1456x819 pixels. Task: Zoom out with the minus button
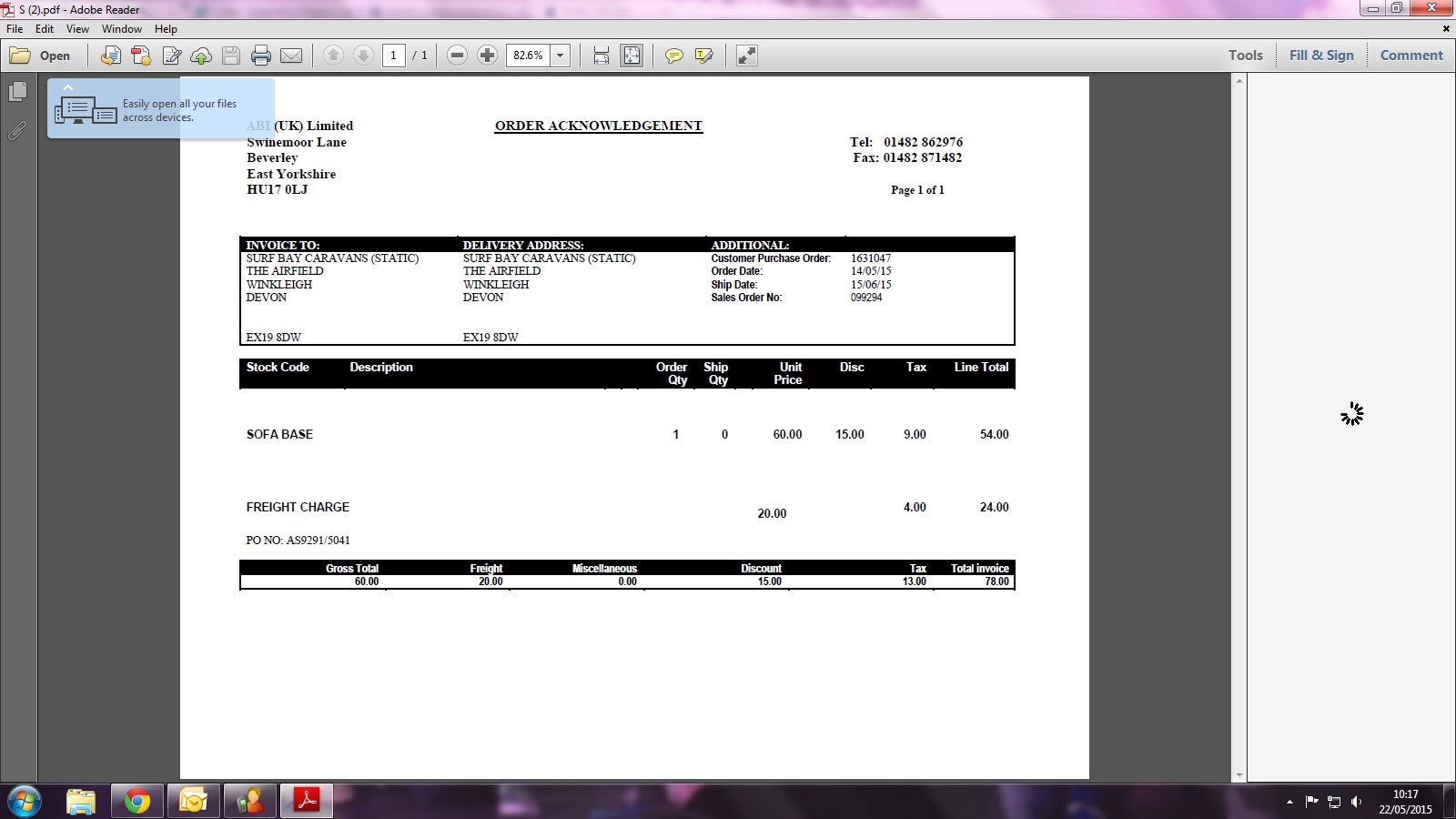pos(458,56)
